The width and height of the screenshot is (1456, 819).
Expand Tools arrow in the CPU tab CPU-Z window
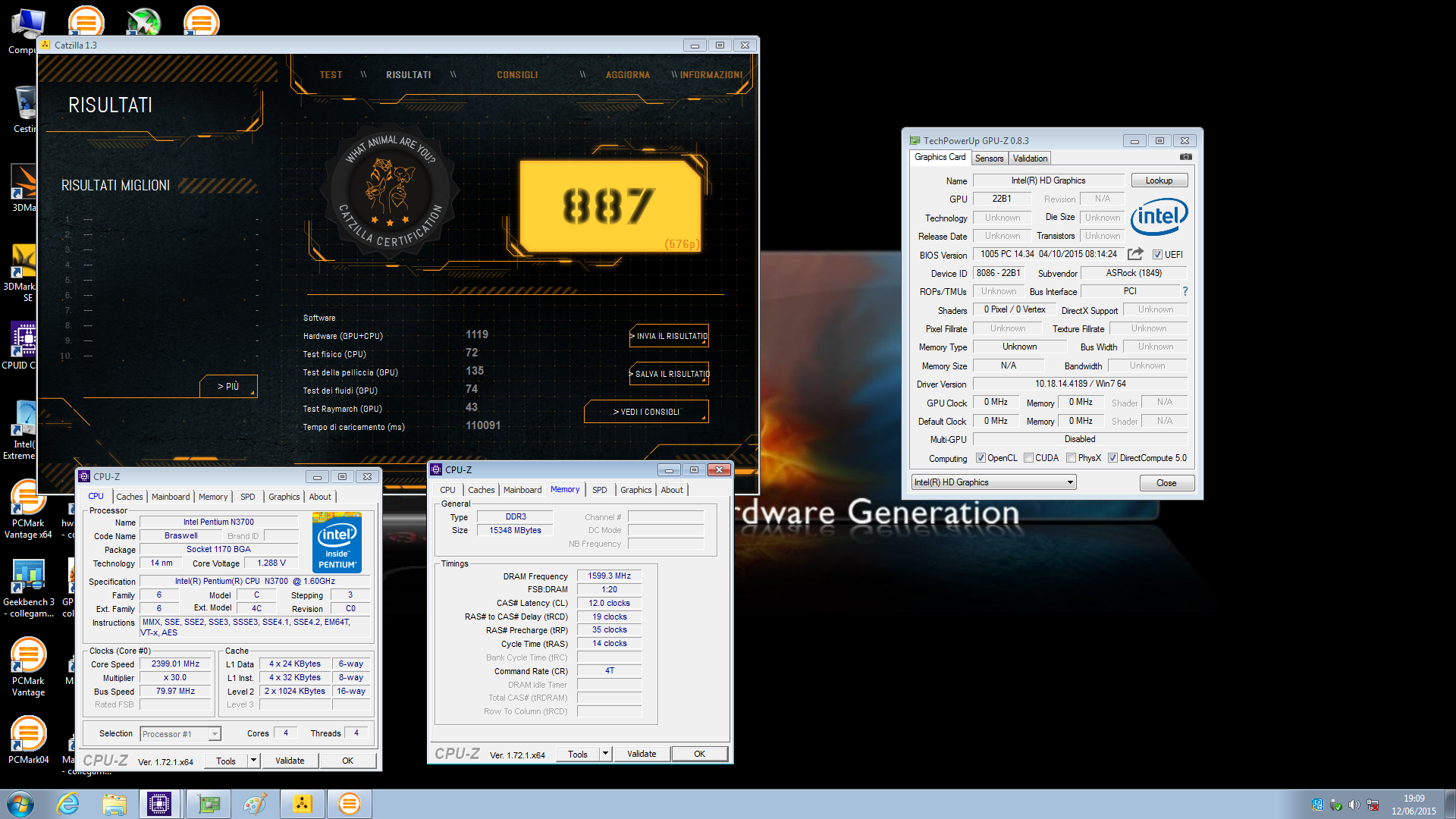(x=254, y=761)
